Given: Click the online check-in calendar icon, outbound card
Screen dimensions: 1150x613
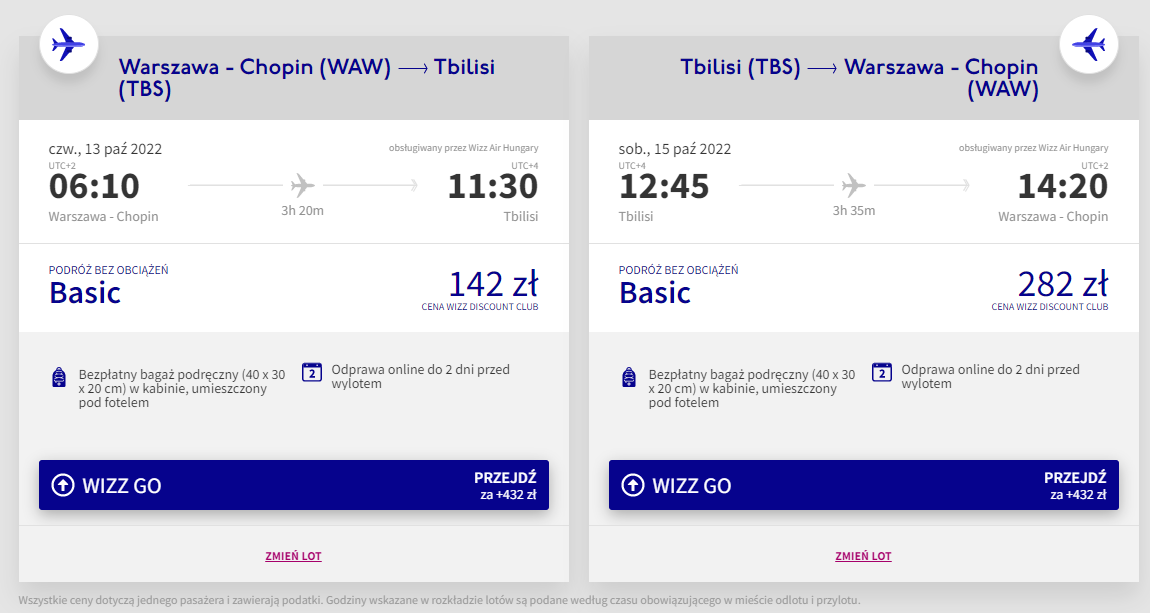Looking at the screenshot, I should 311,372.
